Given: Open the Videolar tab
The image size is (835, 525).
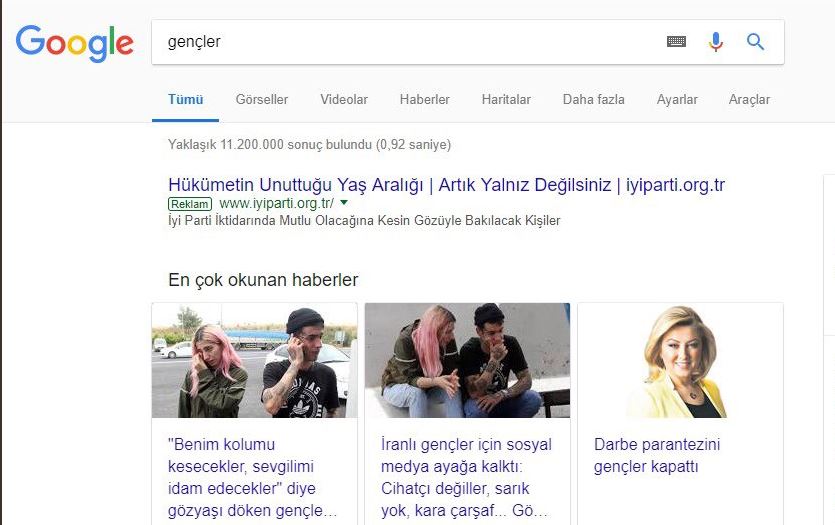Looking at the screenshot, I should [343, 100].
